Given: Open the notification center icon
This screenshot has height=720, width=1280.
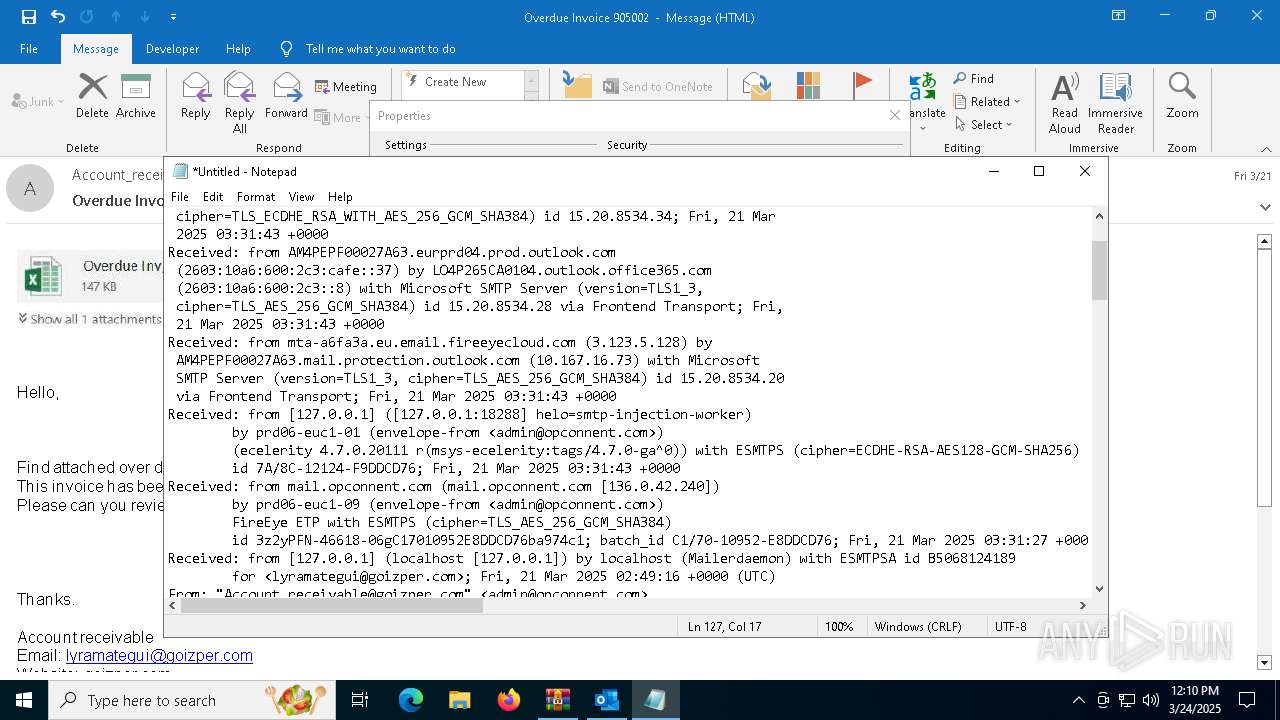Looking at the screenshot, I should click(x=1247, y=700).
